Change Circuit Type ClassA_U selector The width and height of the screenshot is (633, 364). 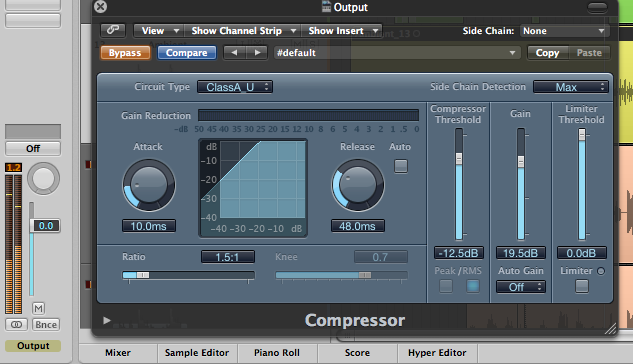tap(235, 87)
